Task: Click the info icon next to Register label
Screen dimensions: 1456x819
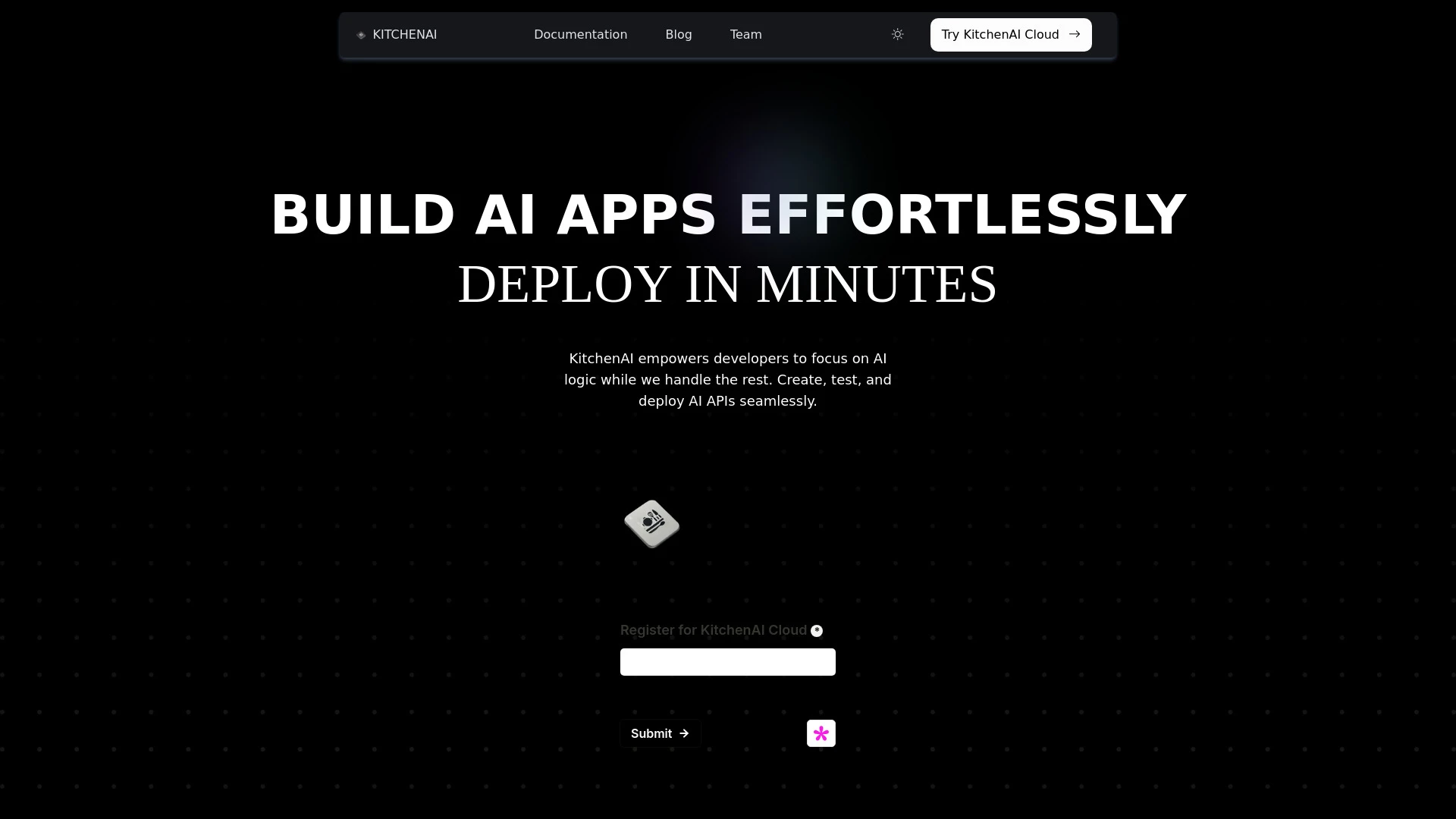Action: (817, 630)
